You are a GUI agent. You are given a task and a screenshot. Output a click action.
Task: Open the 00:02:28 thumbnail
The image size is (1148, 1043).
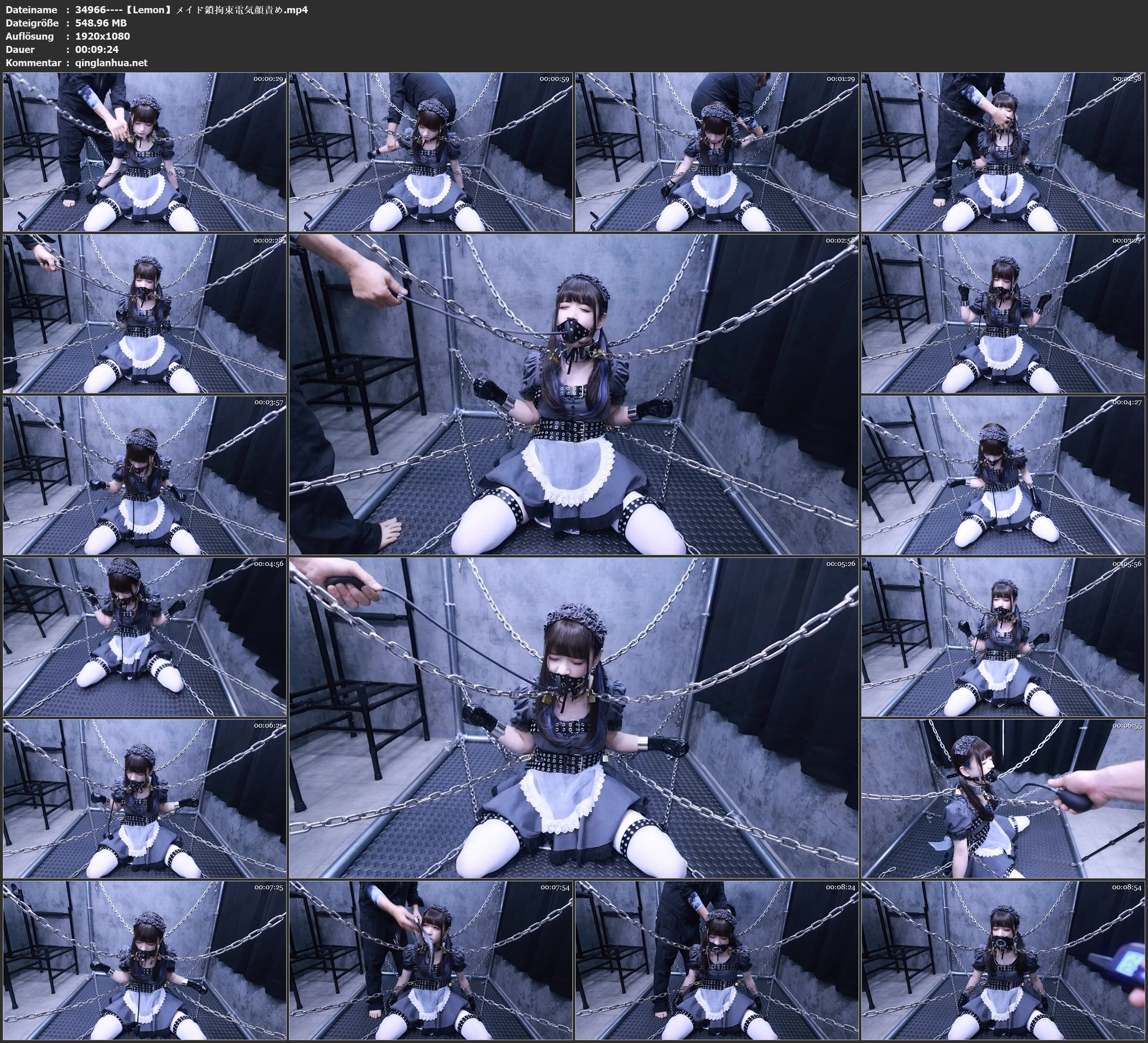click(x=145, y=313)
